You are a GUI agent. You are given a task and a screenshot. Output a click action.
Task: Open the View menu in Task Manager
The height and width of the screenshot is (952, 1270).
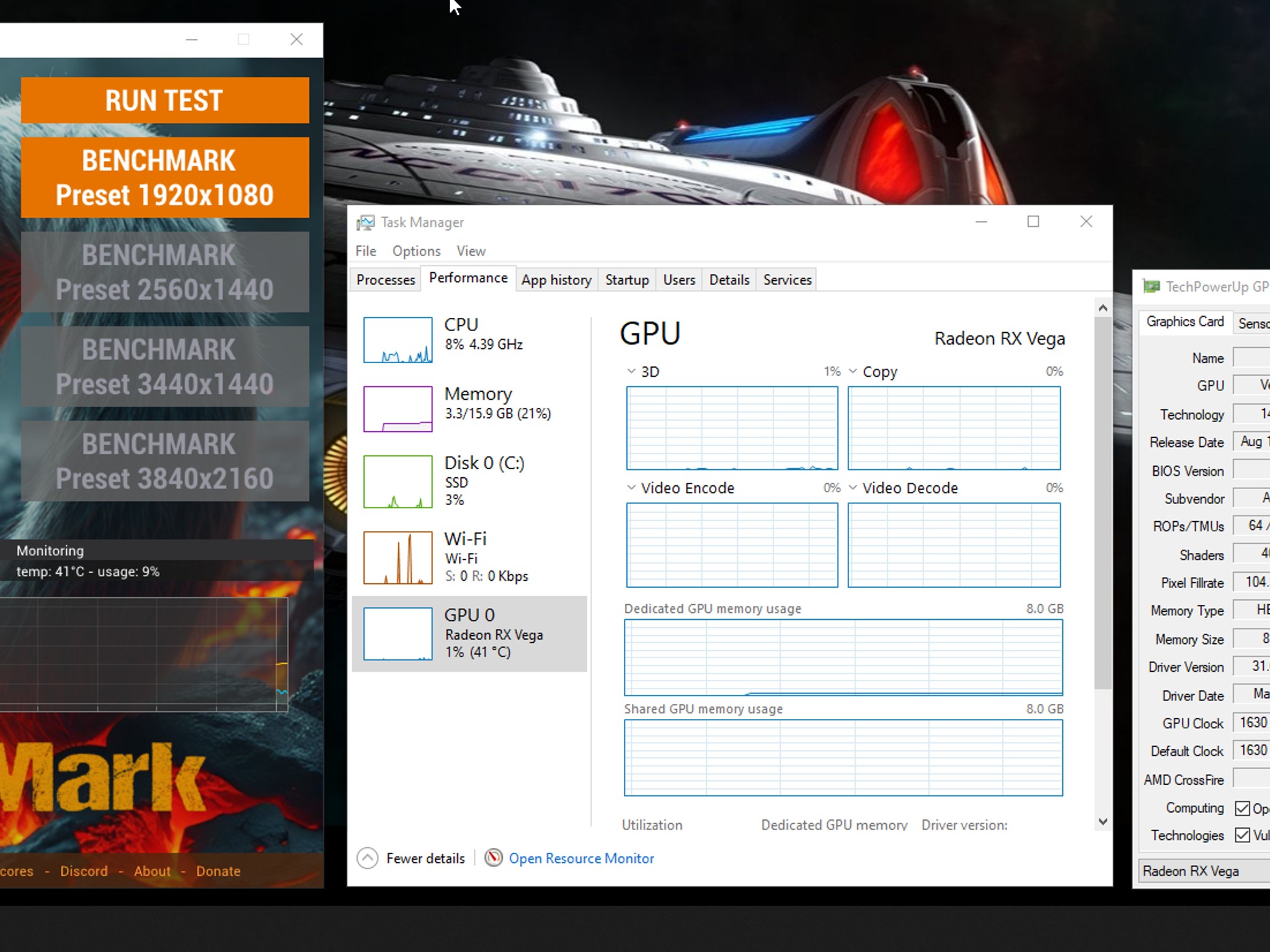click(x=471, y=251)
